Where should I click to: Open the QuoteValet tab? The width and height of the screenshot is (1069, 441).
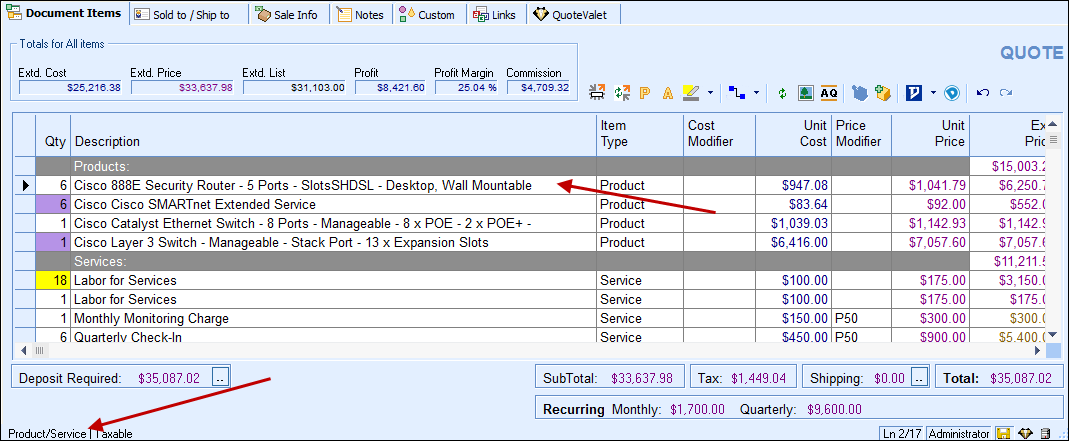[x=571, y=15]
